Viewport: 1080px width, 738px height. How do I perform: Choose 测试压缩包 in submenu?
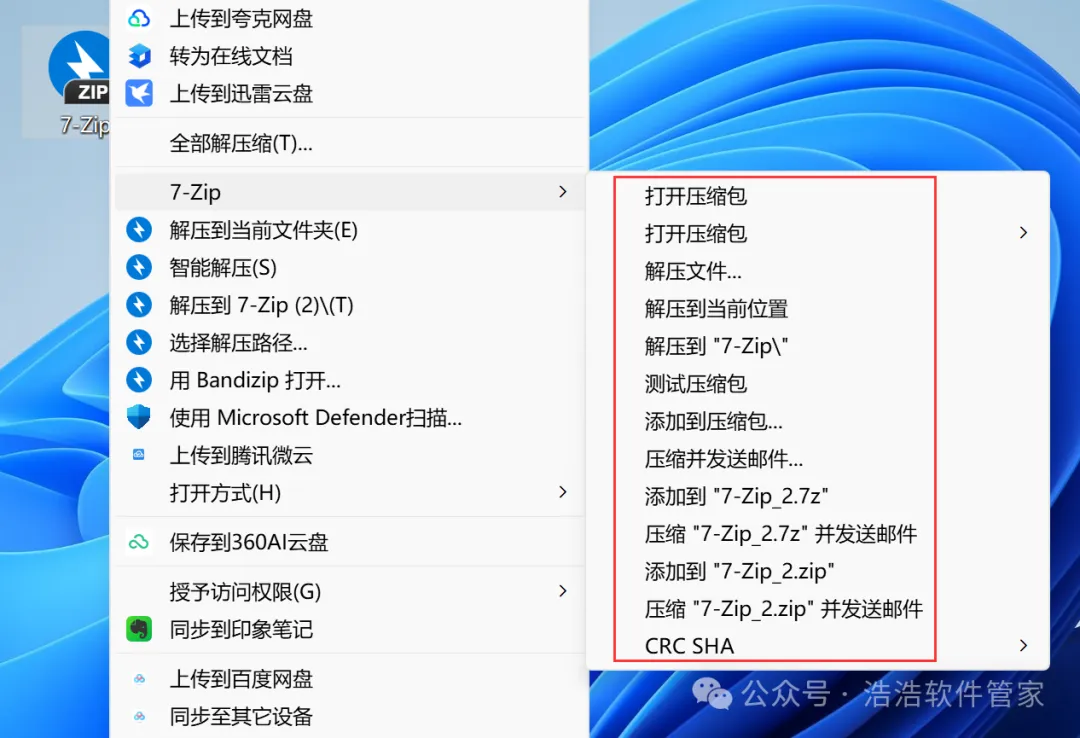click(x=818, y=383)
